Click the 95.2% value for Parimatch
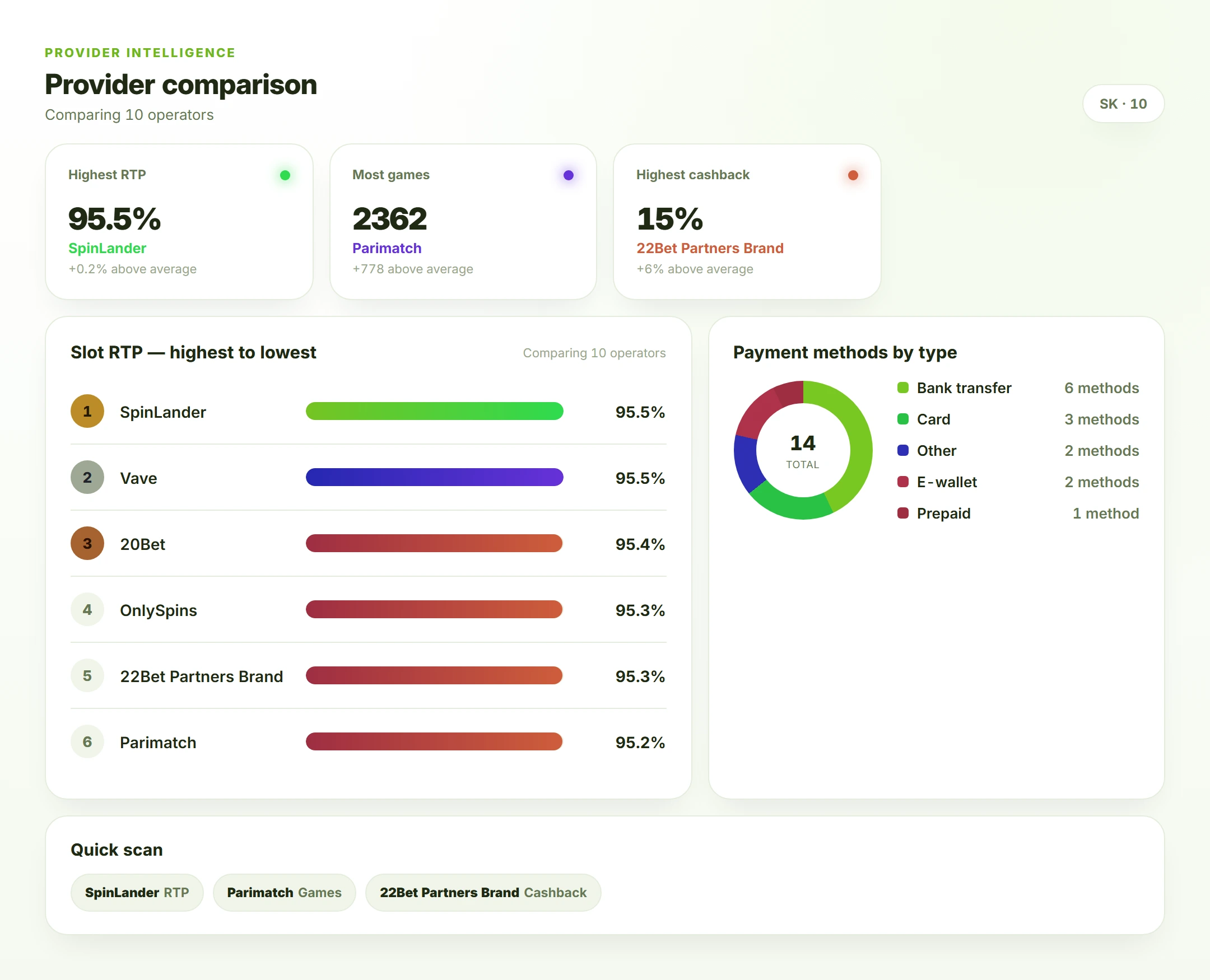 pos(640,743)
